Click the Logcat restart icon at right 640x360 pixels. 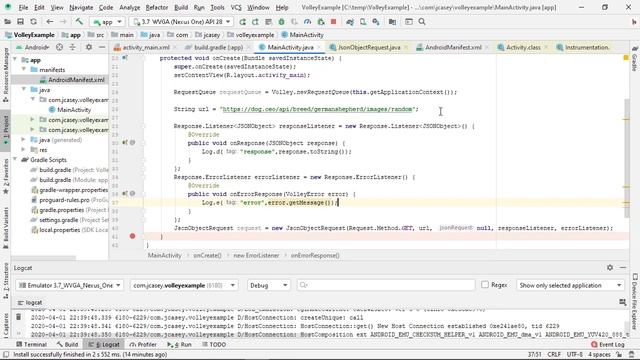pyautogui.click(x=622, y=302)
